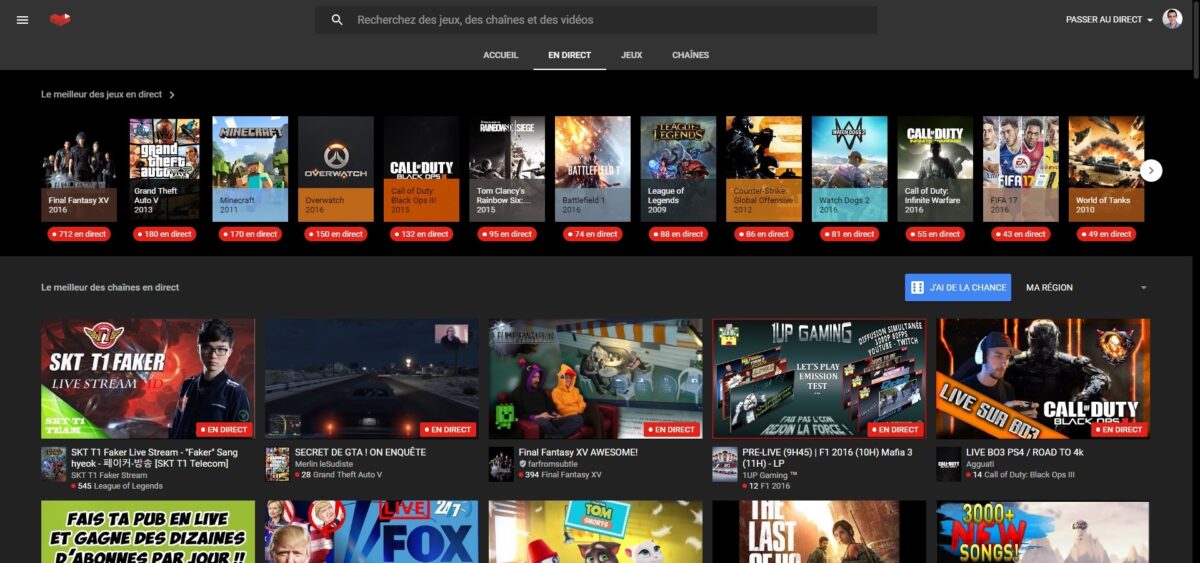The height and width of the screenshot is (563, 1200).
Task: Click the 150 en direct badge
Action: click(x=336, y=234)
